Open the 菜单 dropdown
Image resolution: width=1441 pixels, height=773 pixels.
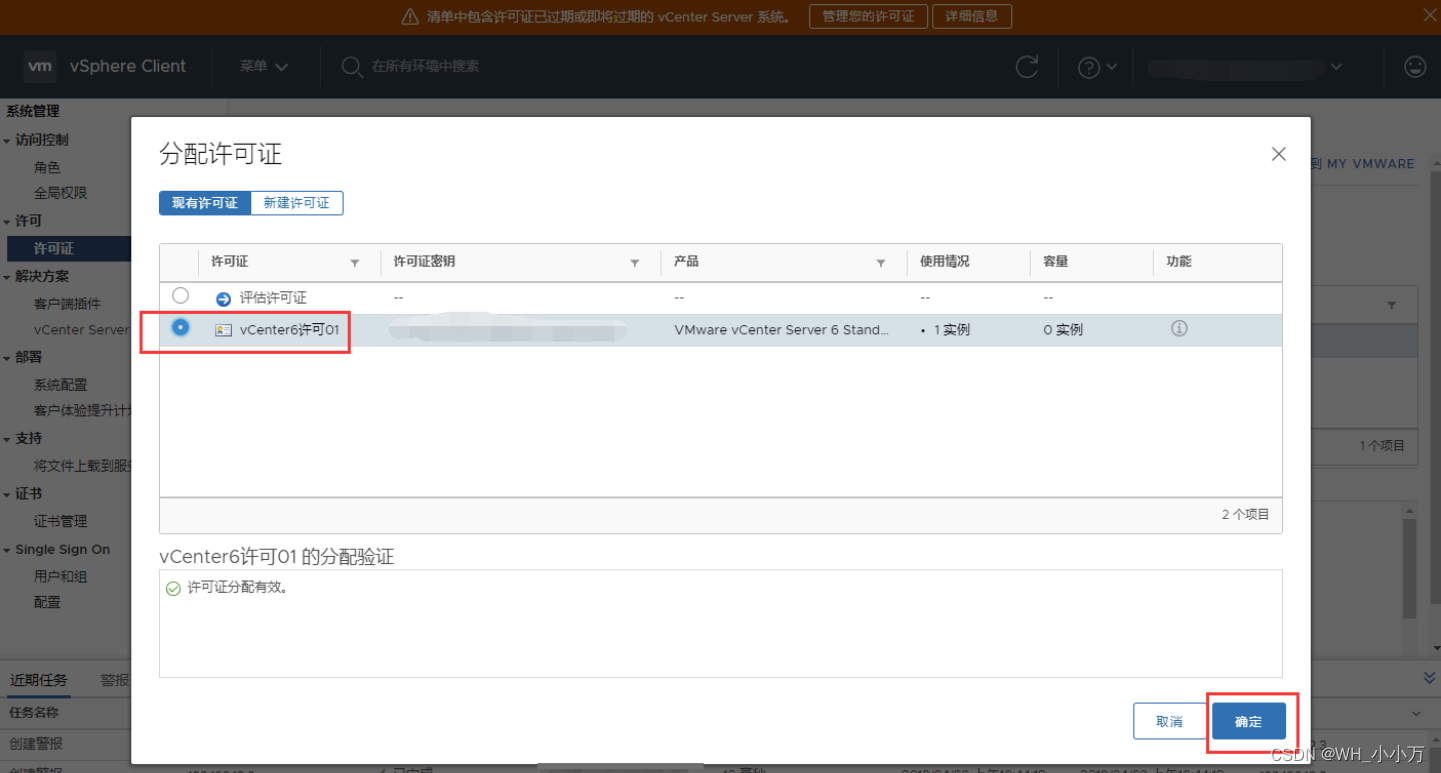(x=264, y=66)
